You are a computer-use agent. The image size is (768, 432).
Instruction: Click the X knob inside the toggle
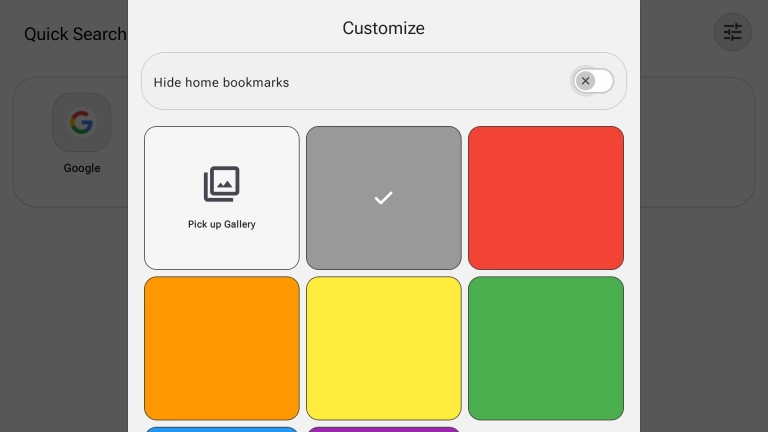tap(586, 81)
